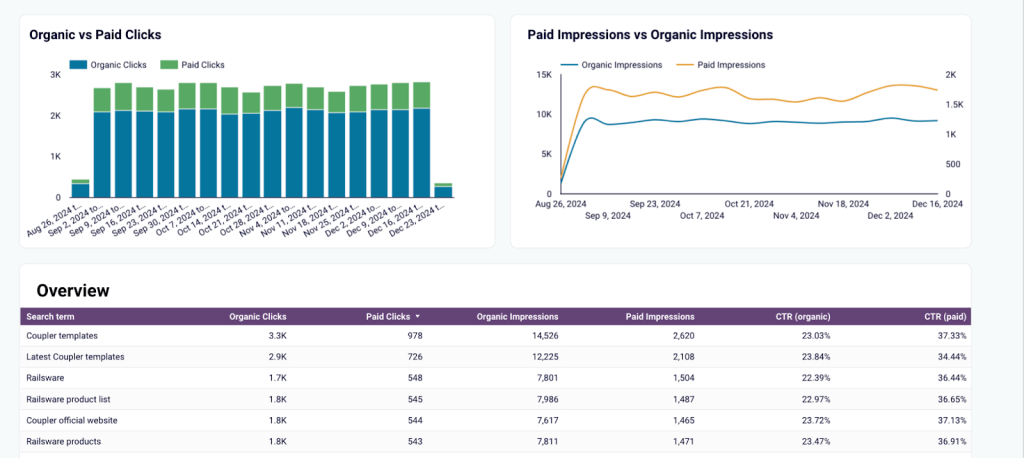Click the orange Paid Impressions legend line marker

tap(685, 65)
